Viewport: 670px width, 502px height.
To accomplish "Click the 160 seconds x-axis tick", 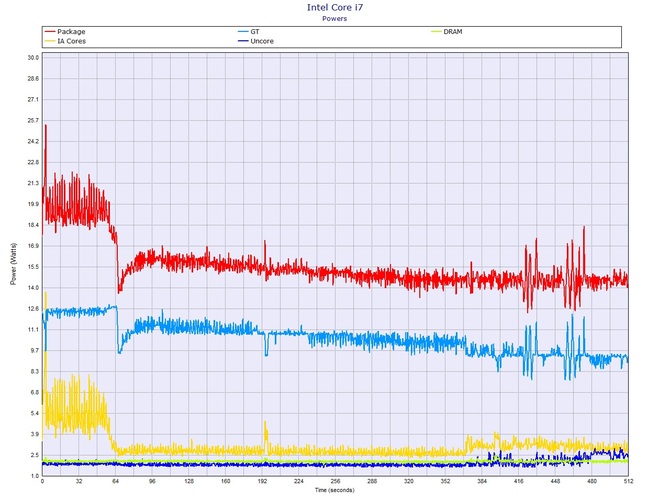I will (x=226, y=481).
